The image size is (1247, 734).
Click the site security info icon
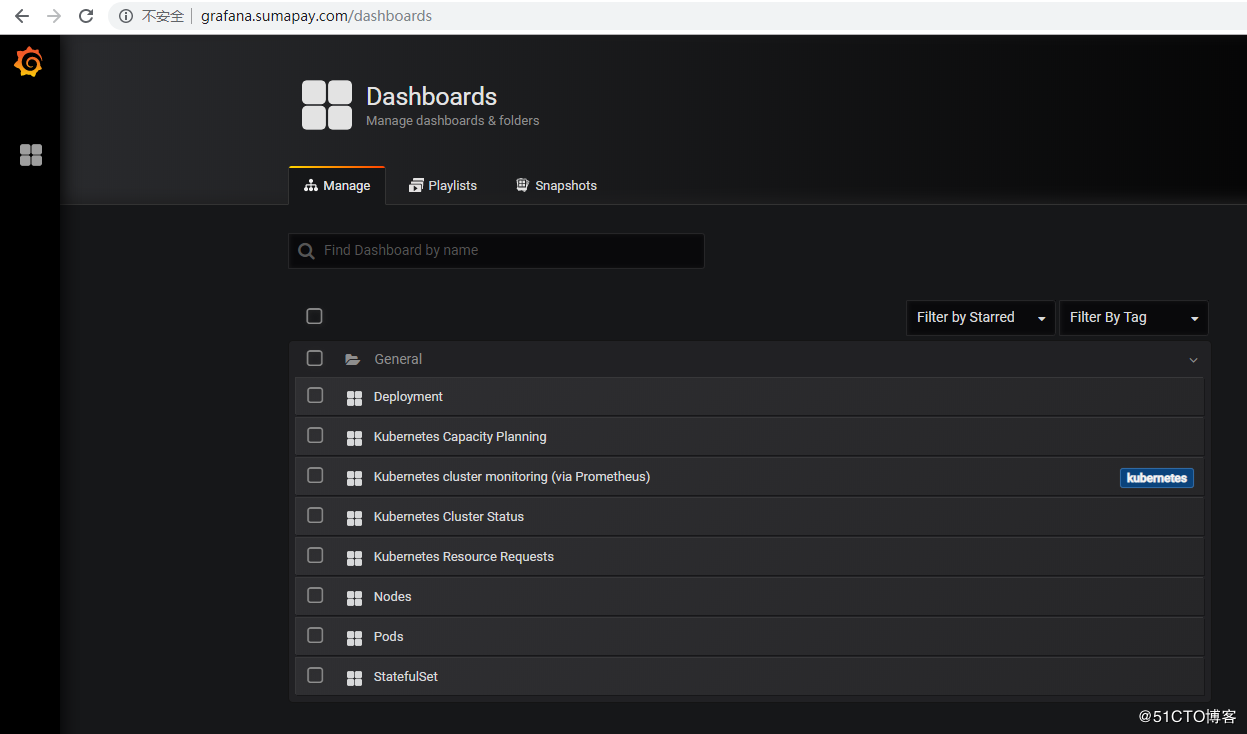click(x=126, y=16)
